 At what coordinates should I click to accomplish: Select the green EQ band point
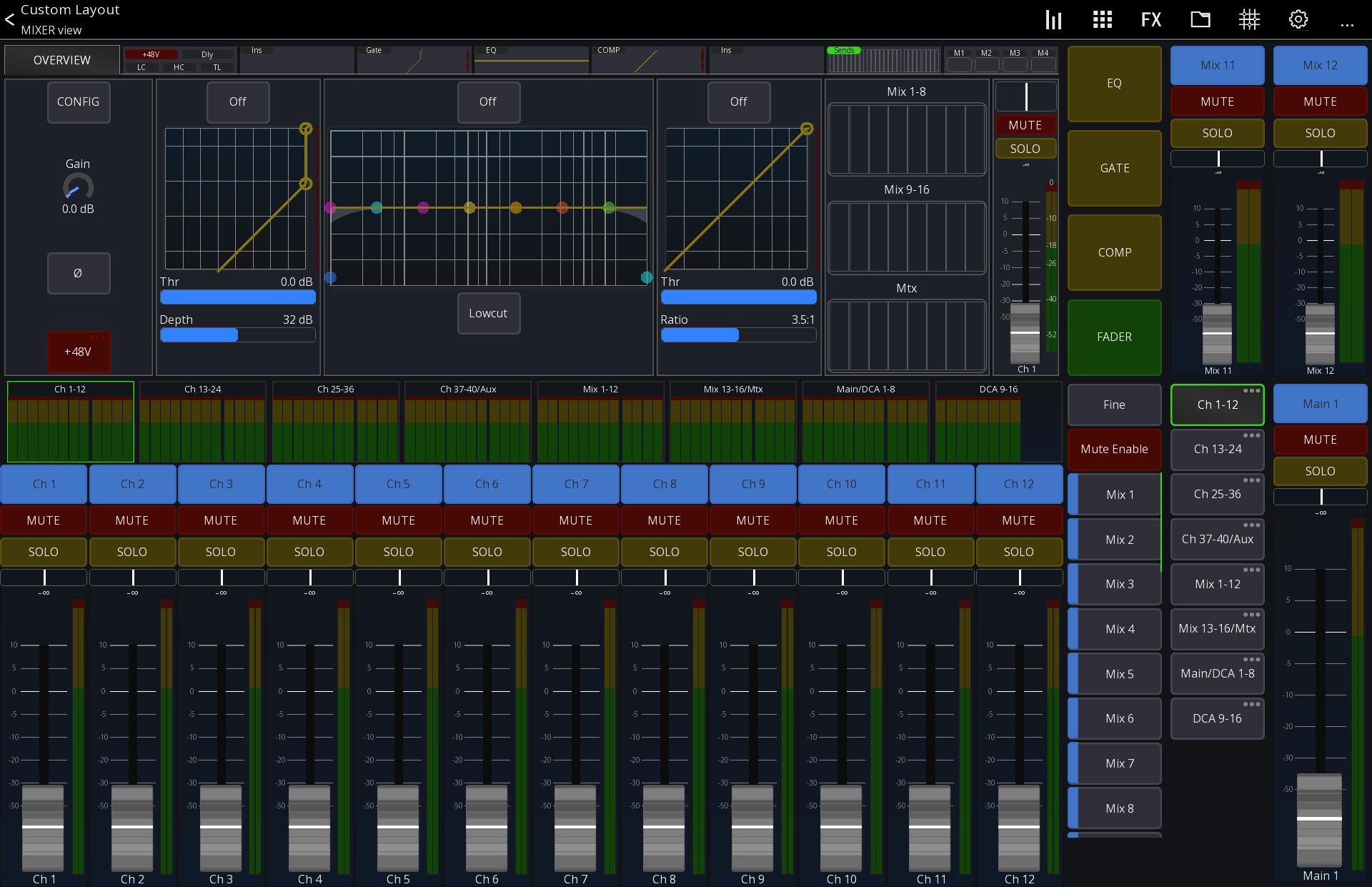click(x=609, y=208)
